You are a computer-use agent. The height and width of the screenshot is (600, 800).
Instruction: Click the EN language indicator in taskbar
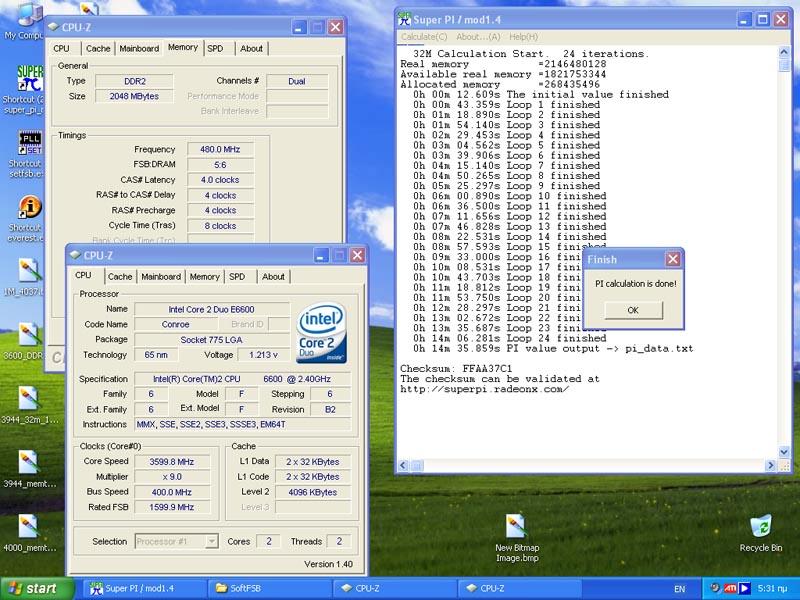680,588
